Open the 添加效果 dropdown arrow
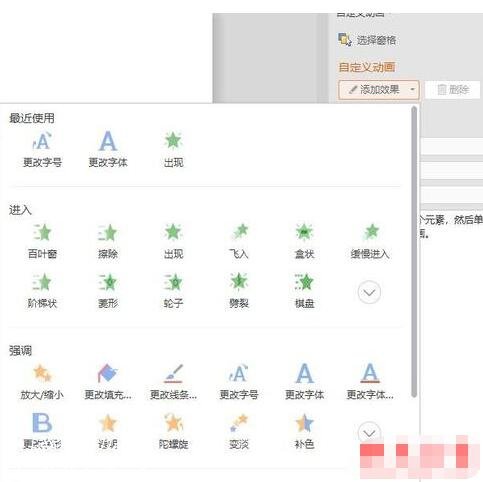The image size is (483, 482). click(x=413, y=90)
